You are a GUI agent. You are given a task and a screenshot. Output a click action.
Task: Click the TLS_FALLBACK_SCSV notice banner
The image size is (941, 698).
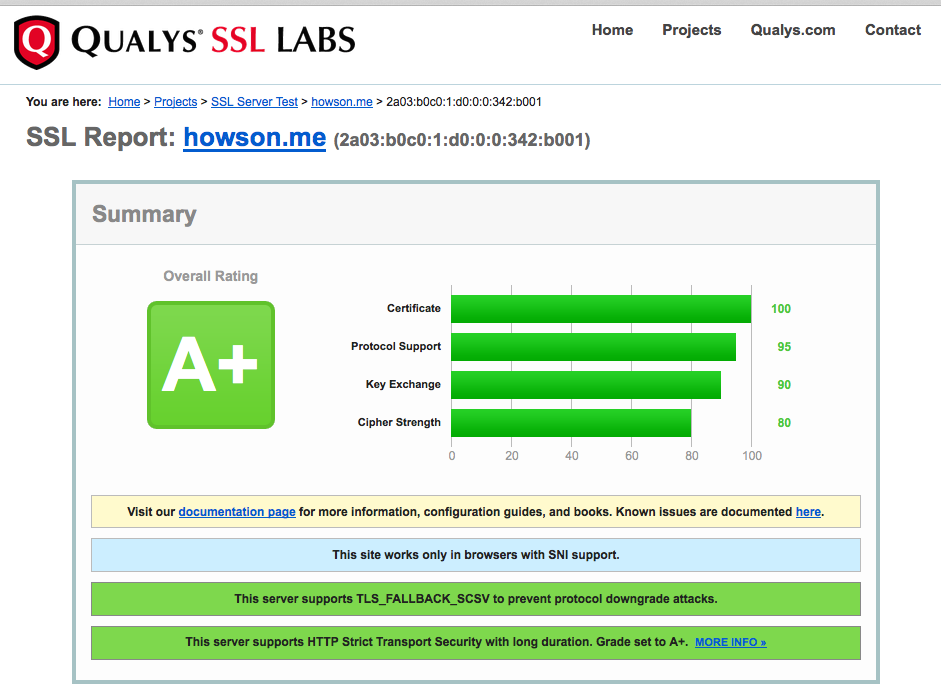(476, 599)
